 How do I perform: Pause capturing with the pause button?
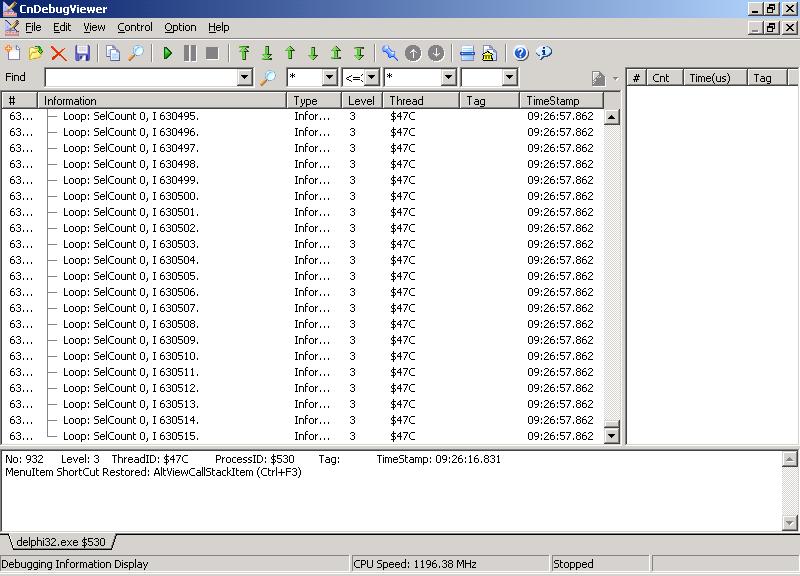coord(190,53)
